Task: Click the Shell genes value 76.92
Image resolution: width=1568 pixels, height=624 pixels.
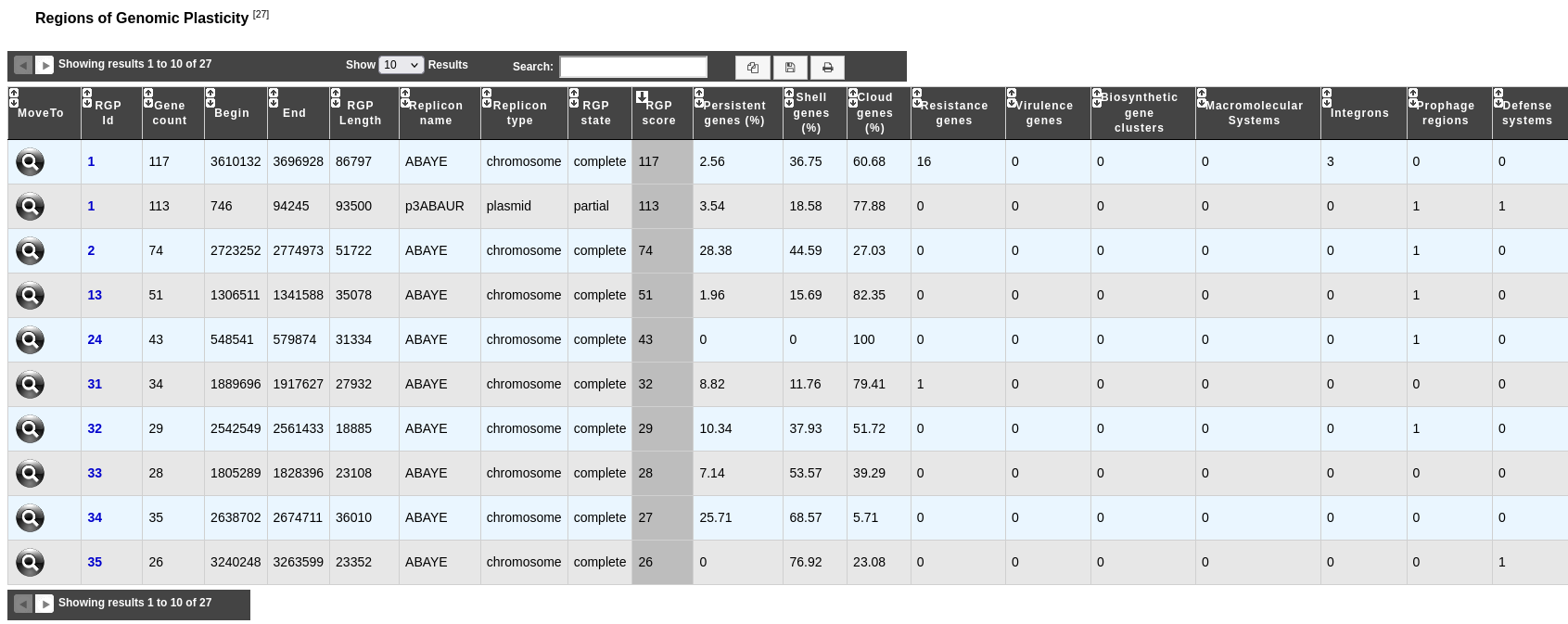Action: point(806,562)
